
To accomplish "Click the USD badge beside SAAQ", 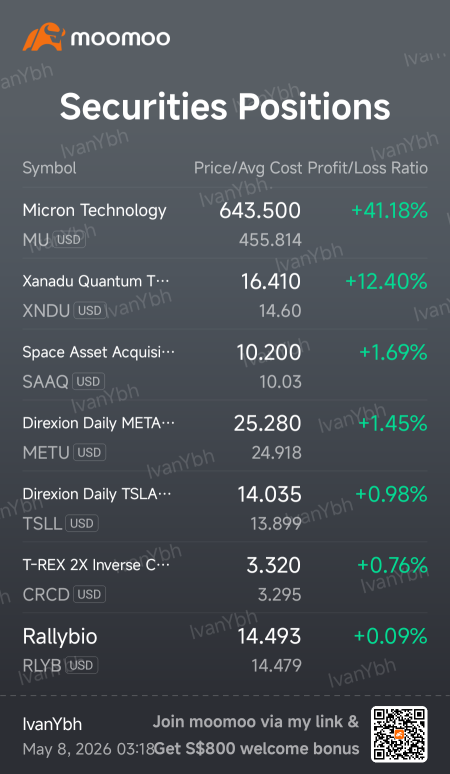I will pyautogui.click(x=88, y=382).
